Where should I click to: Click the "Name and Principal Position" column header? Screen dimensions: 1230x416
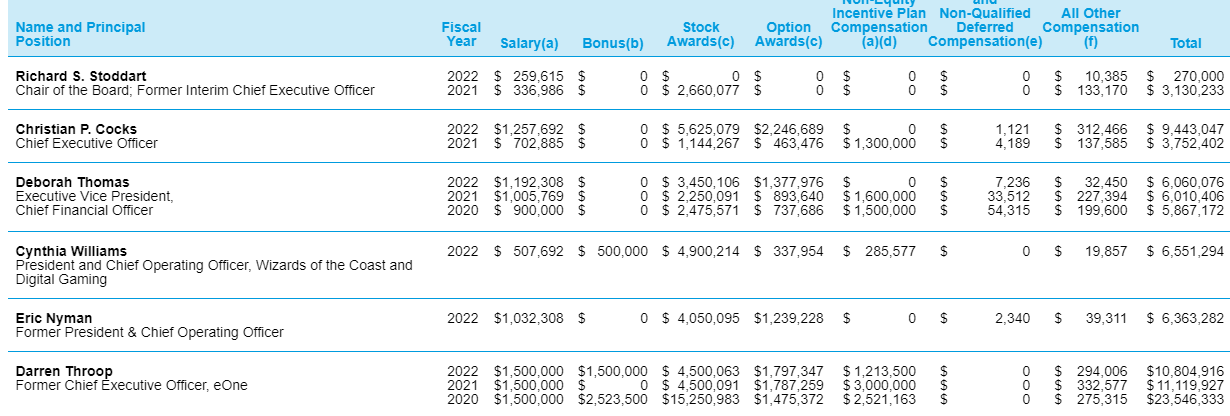coord(80,34)
